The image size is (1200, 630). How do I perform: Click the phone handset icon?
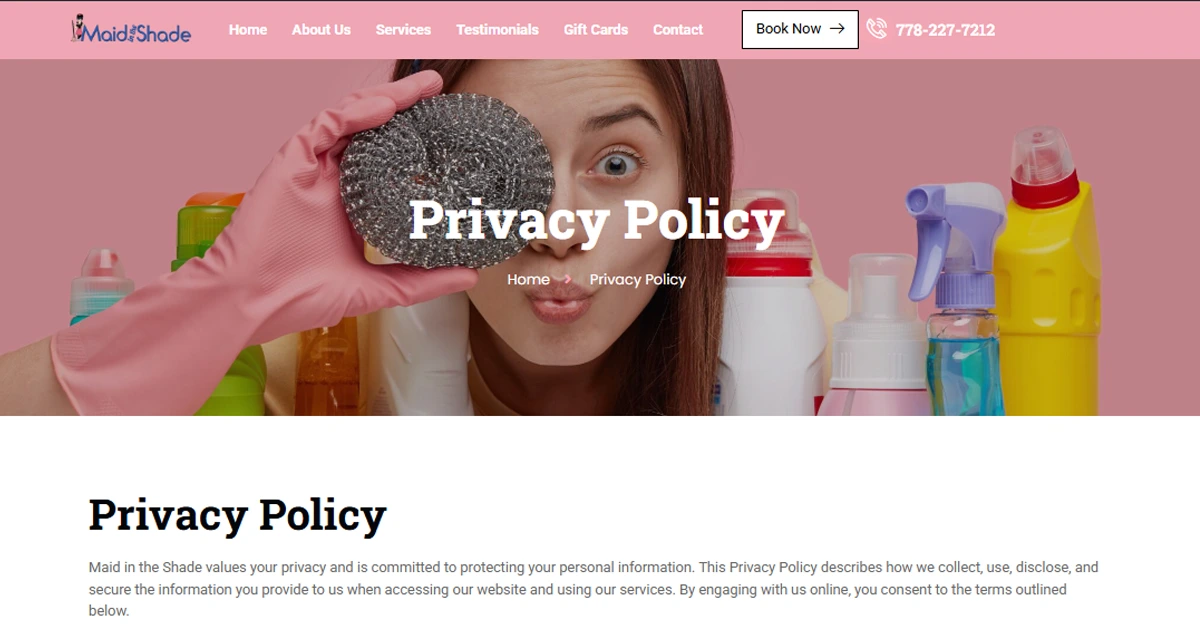point(877,29)
